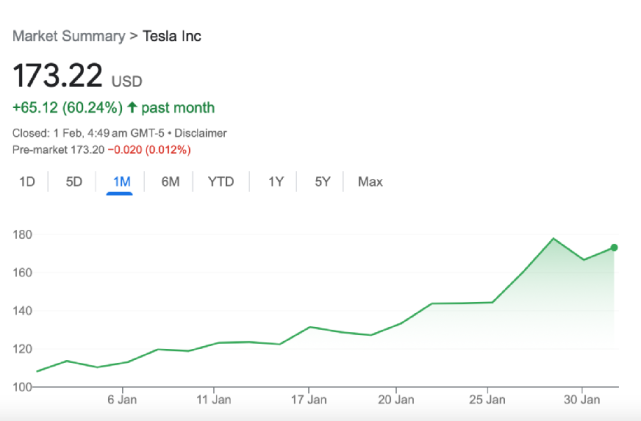641x421 pixels.
Task: Click the active 1M range tab
Action: [121, 181]
